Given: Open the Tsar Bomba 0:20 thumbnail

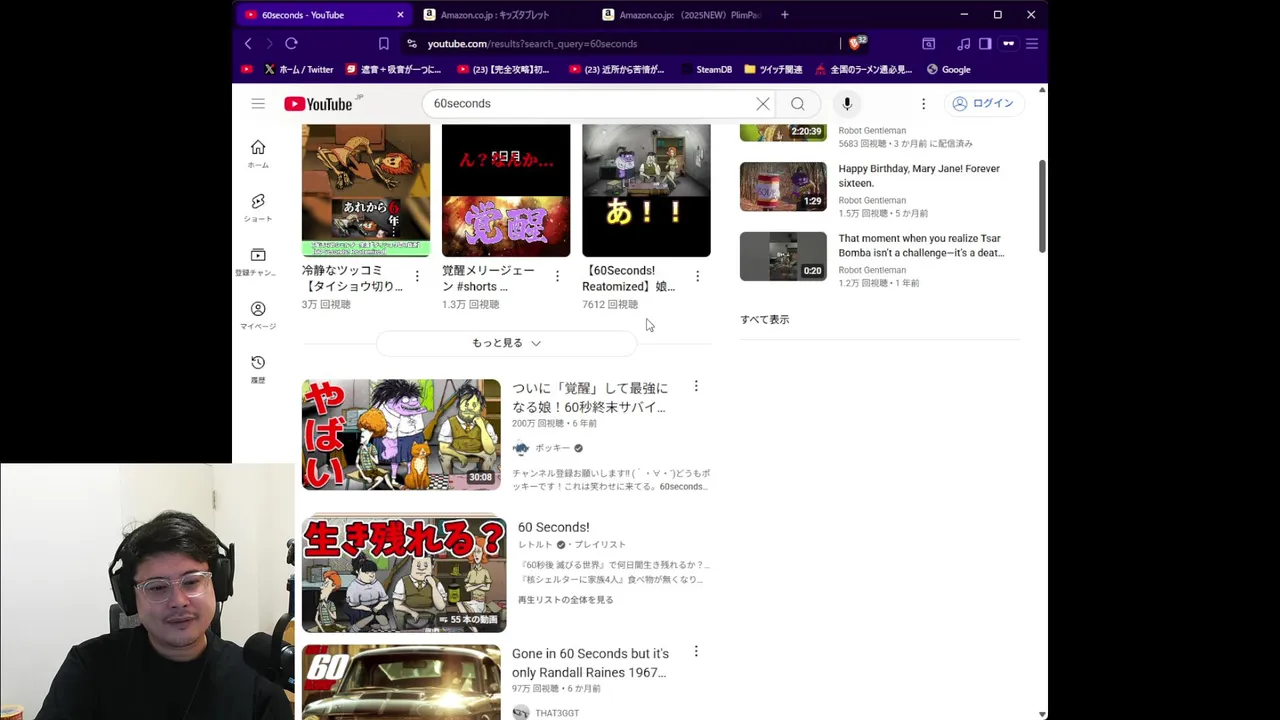Looking at the screenshot, I should 783,256.
